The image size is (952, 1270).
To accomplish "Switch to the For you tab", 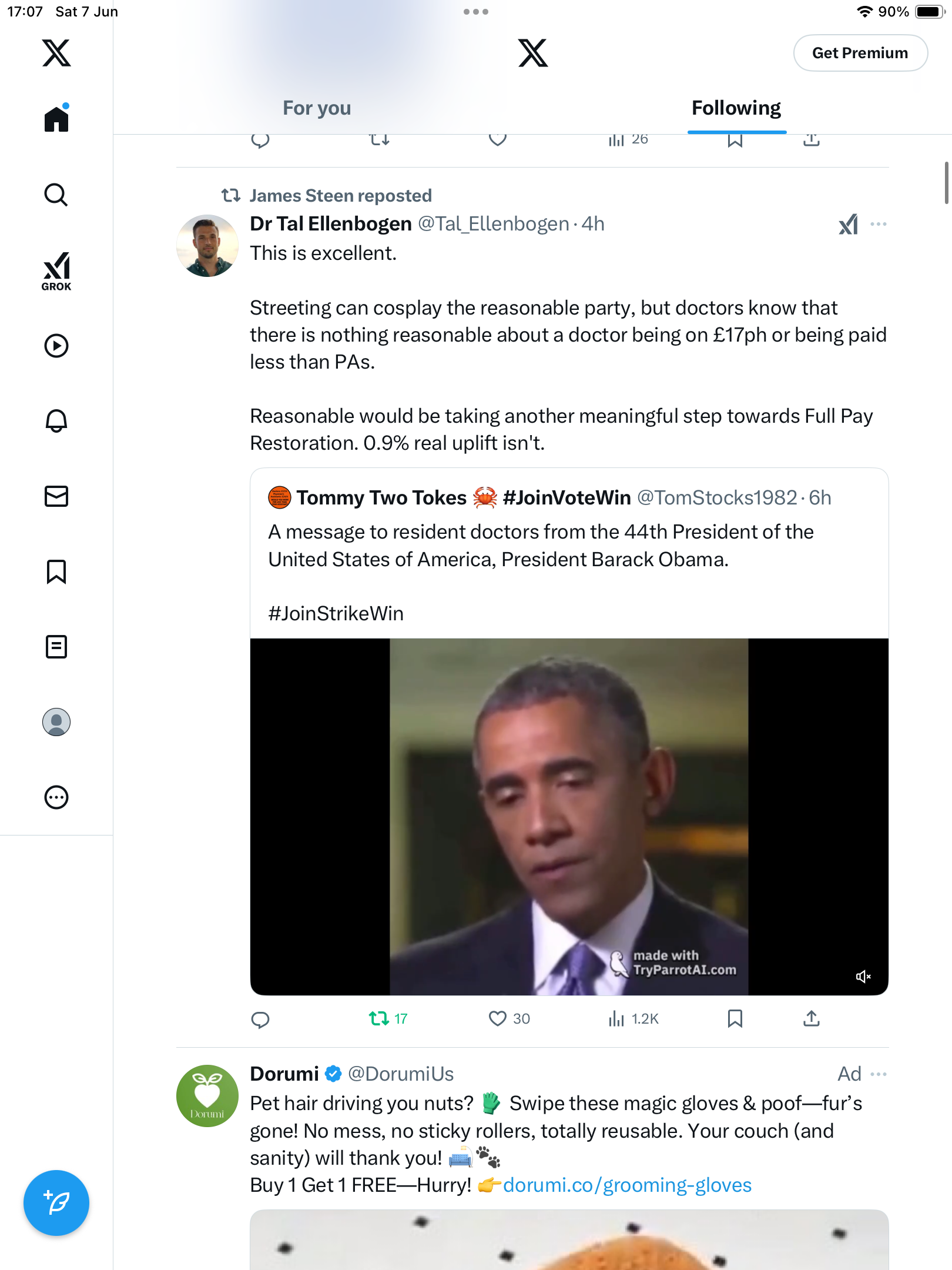I will pos(317,108).
